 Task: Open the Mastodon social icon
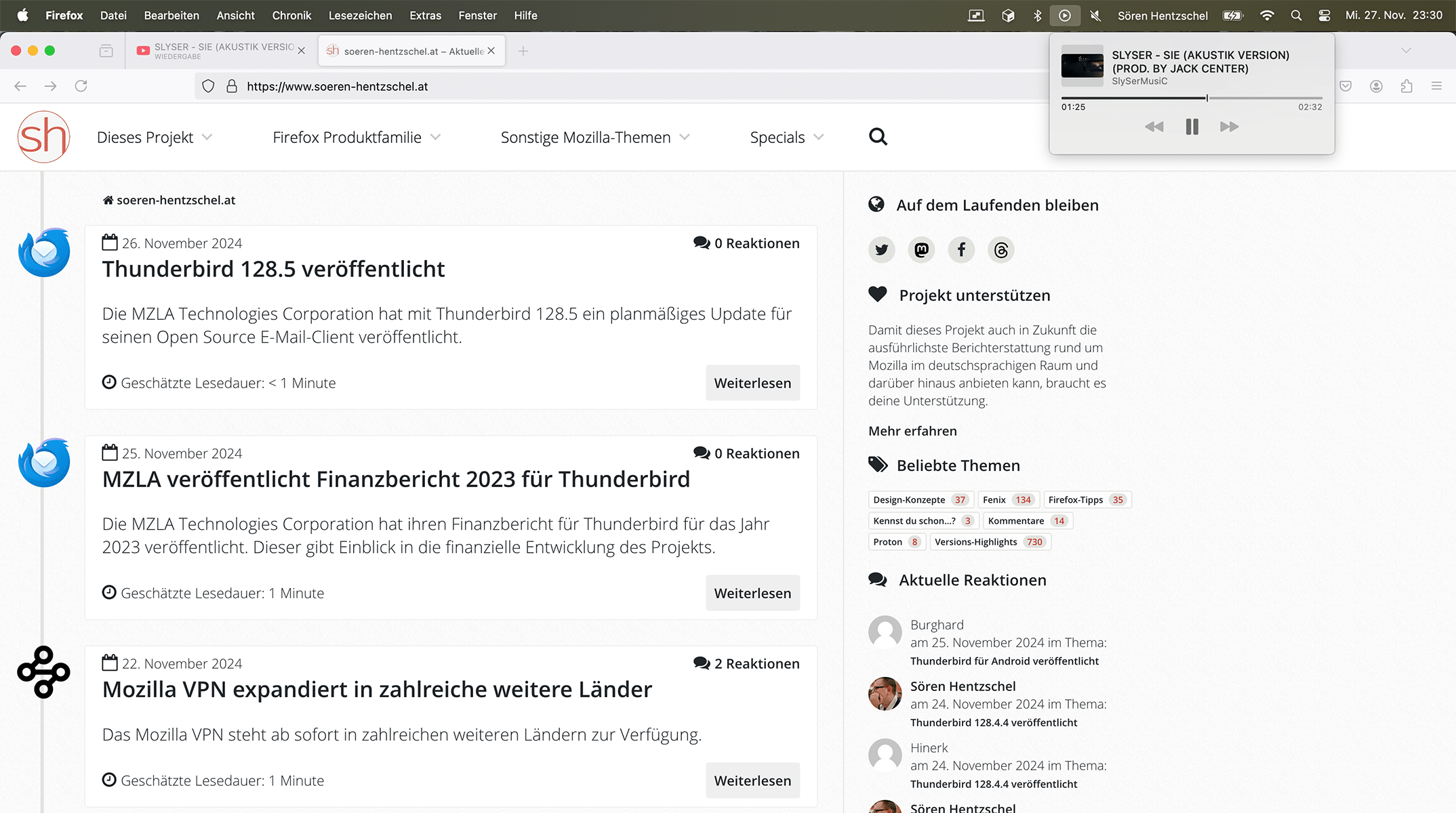pos(921,250)
